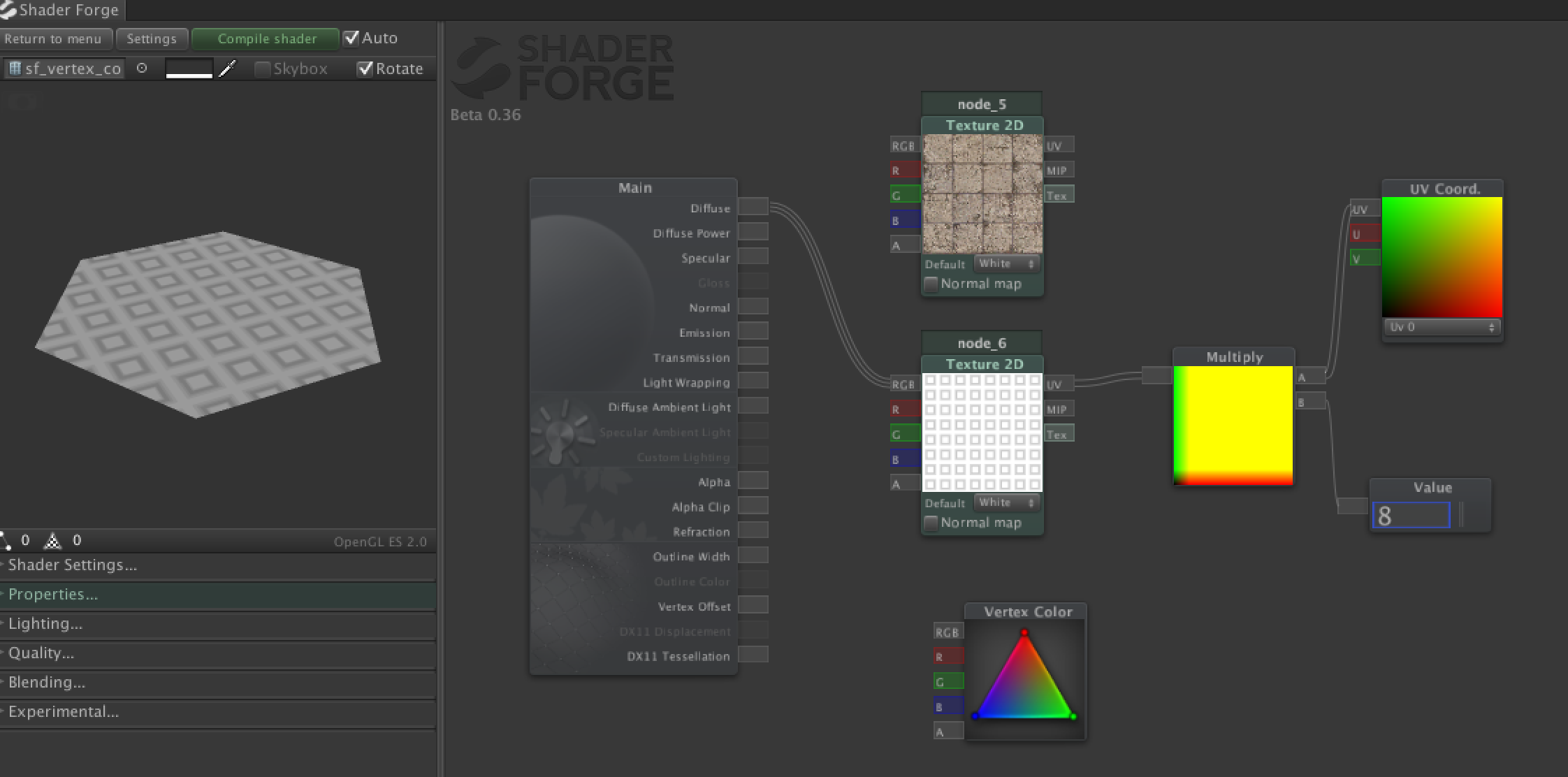
Task: Click the Tex input connector of node_6
Action: pos(1059,434)
